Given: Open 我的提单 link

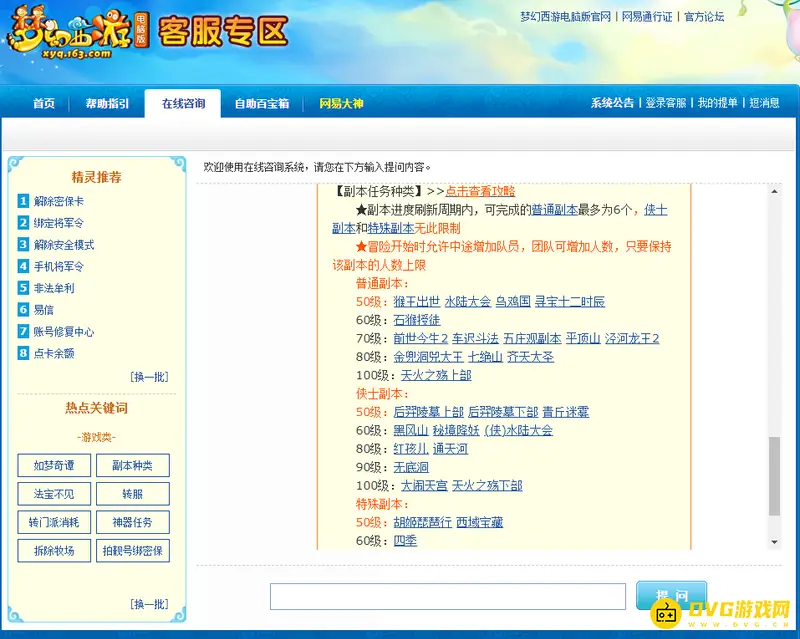Looking at the screenshot, I should tap(718, 103).
